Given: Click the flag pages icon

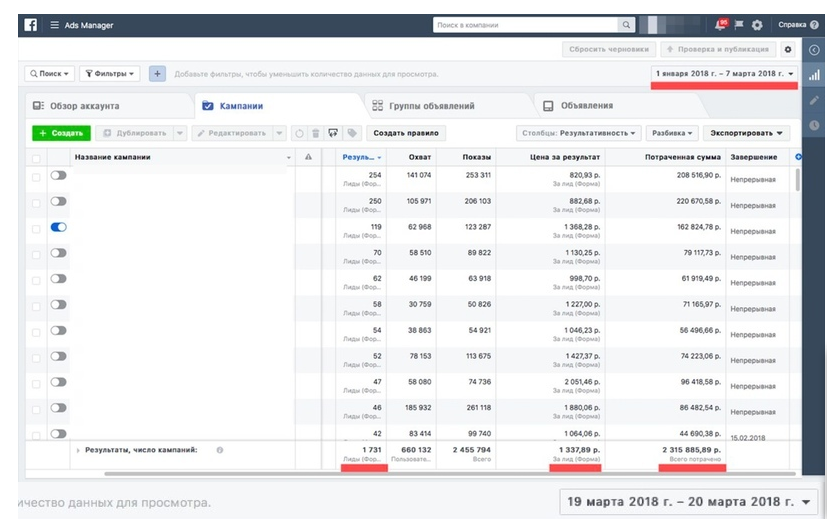Looking at the screenshot, I should (739, 25).
